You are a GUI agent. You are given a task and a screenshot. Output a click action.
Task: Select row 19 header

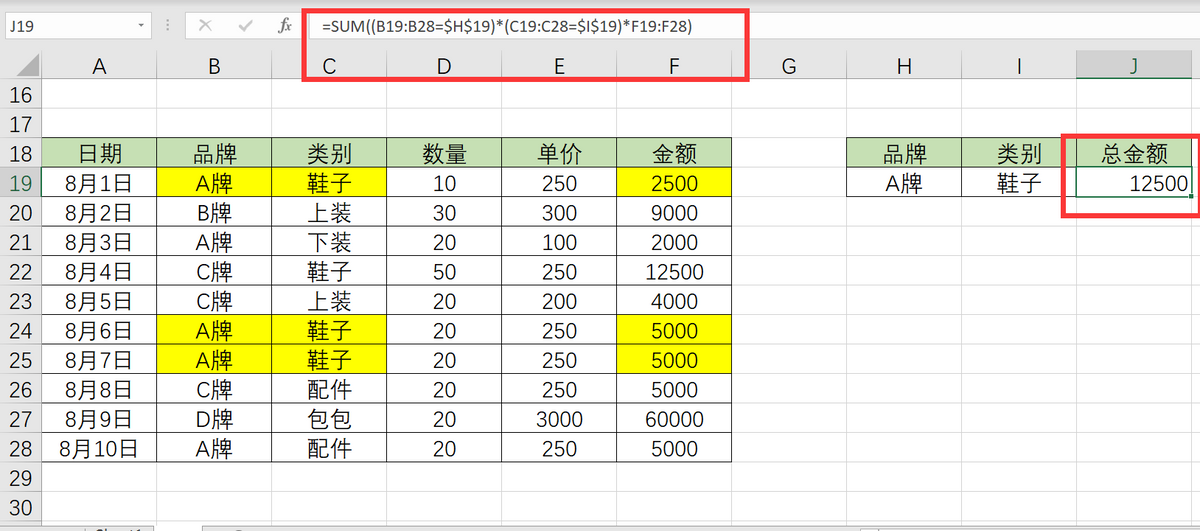21,184
